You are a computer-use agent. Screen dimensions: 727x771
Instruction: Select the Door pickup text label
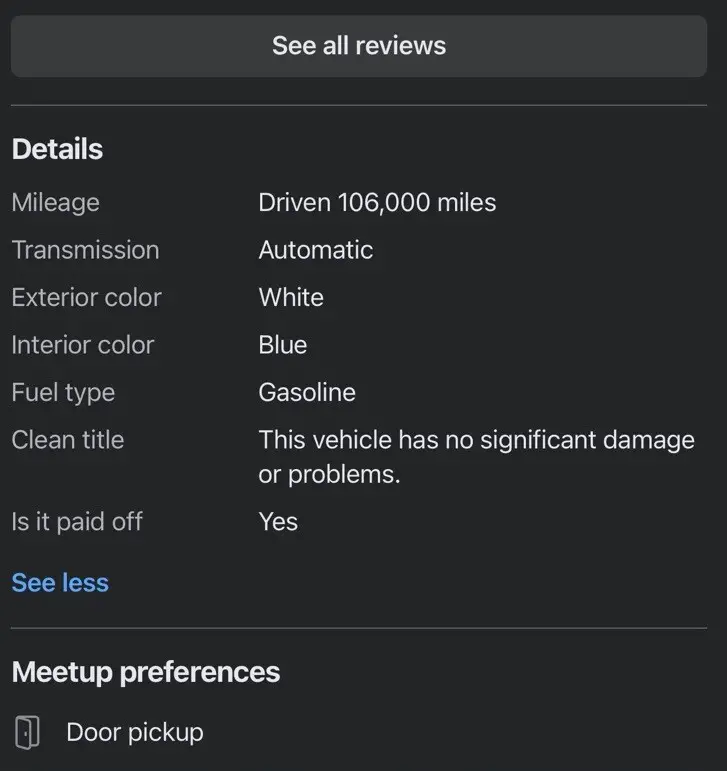point(135,732)
